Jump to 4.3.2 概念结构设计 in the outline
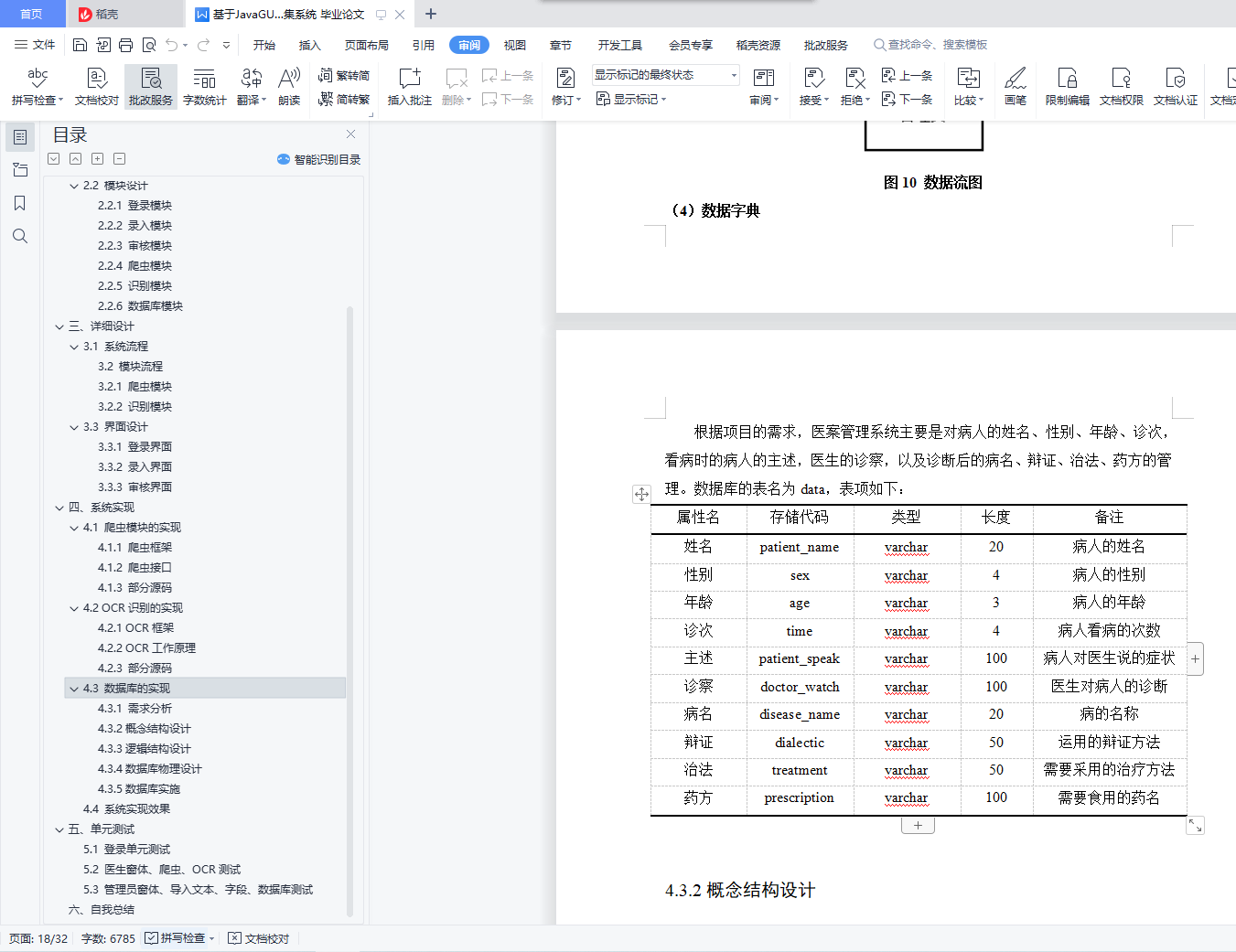 pyautogui.click(x=145, y=729)
